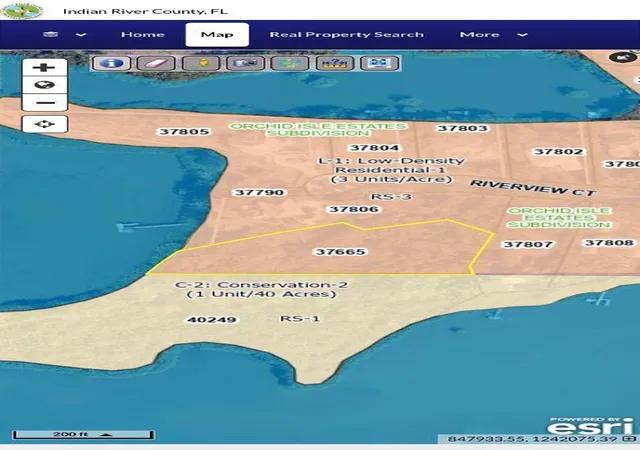Screen dimensions: 640x450
Task: Click parcel label 37804
Action: 374,147
